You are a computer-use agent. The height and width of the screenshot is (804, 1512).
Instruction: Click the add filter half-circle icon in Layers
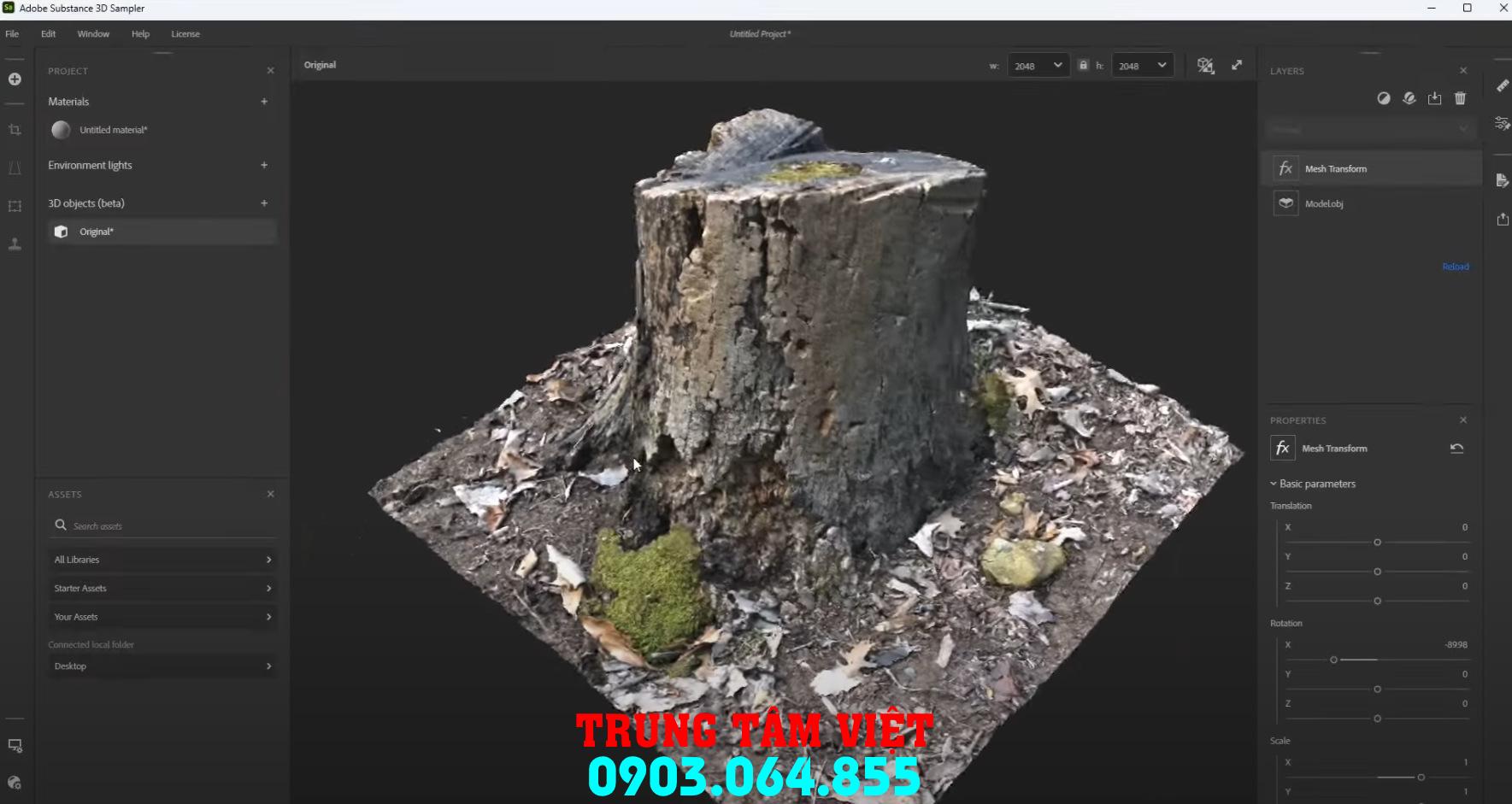1384,98
